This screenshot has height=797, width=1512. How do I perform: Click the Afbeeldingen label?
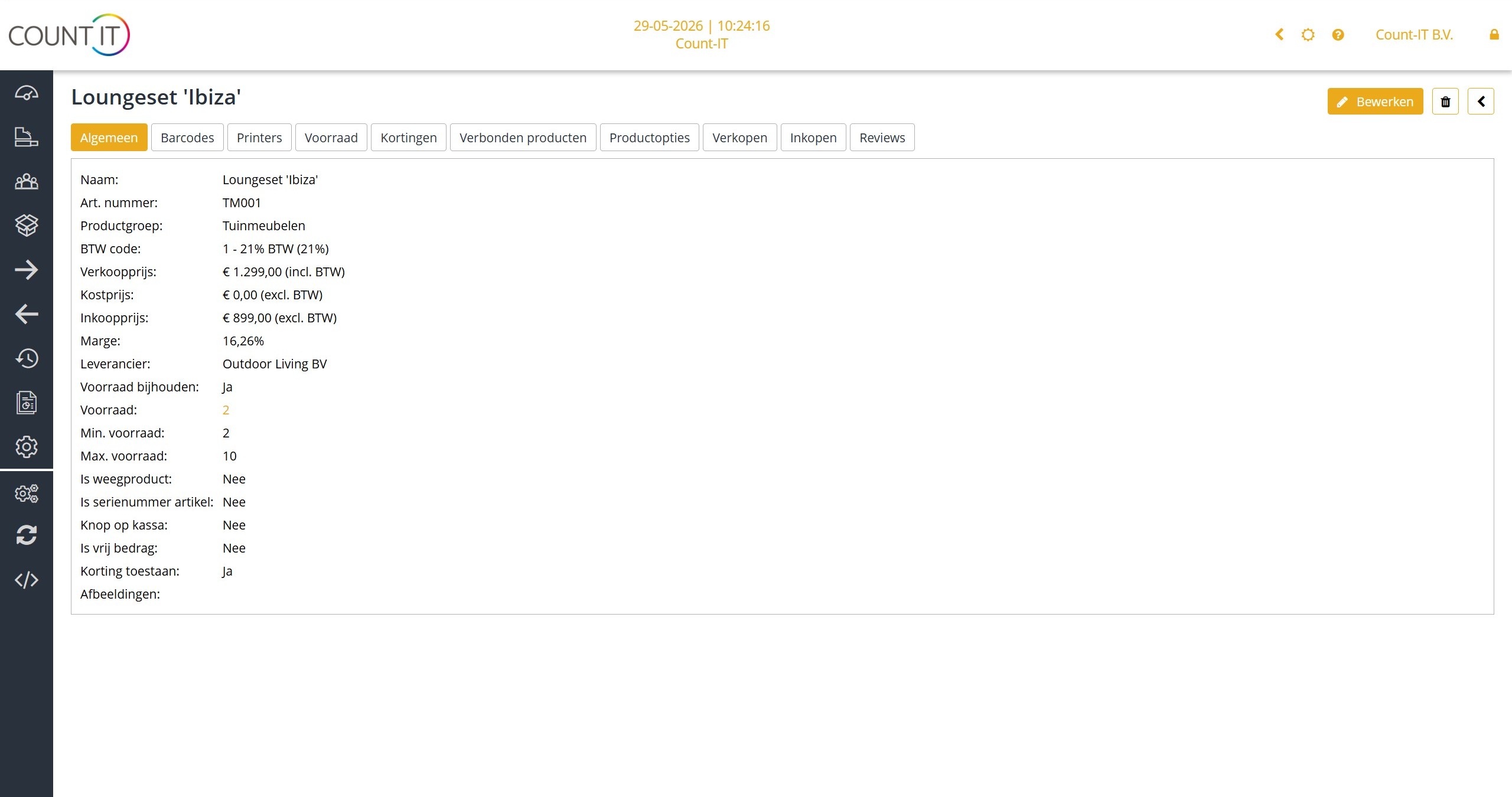coord(120,594)
